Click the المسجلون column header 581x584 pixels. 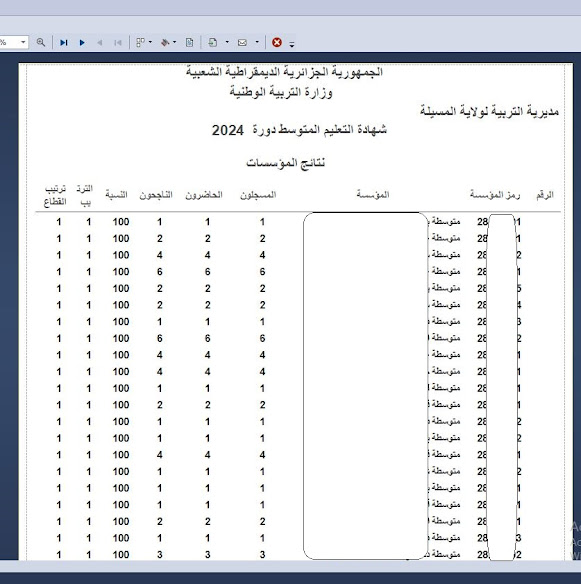[258, 195]
